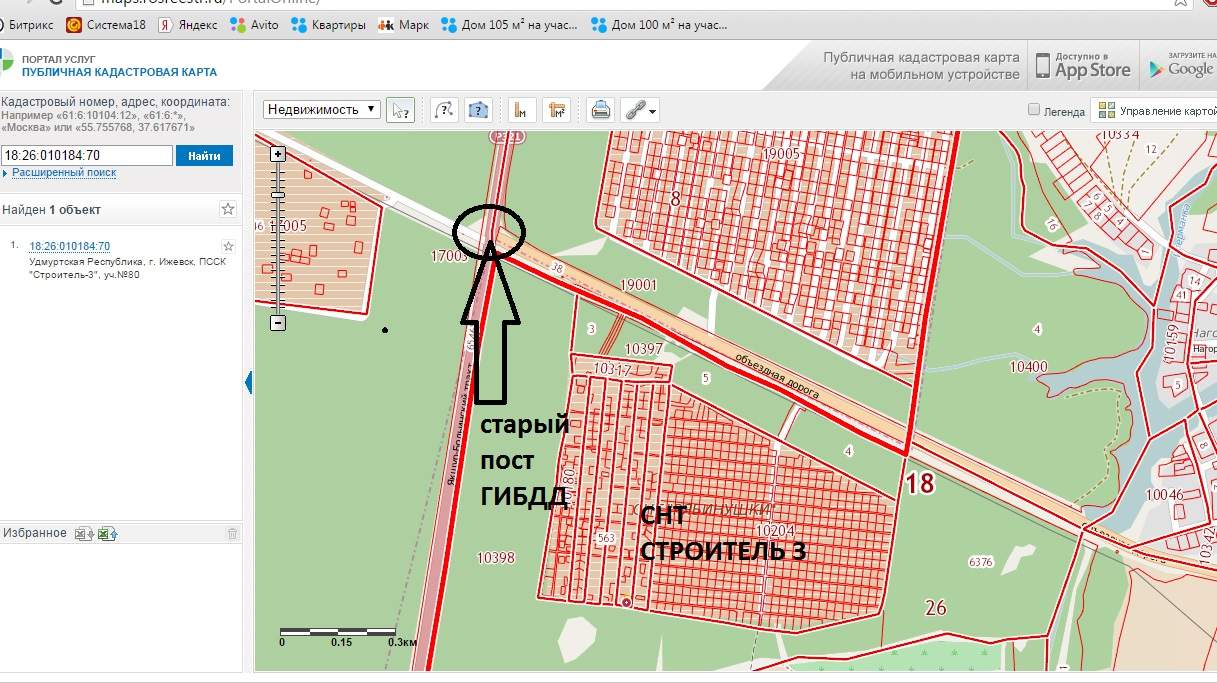The image size is (1217, 683).
Task: Open the Система18 bookmark
Action: [x=108, y=24]
